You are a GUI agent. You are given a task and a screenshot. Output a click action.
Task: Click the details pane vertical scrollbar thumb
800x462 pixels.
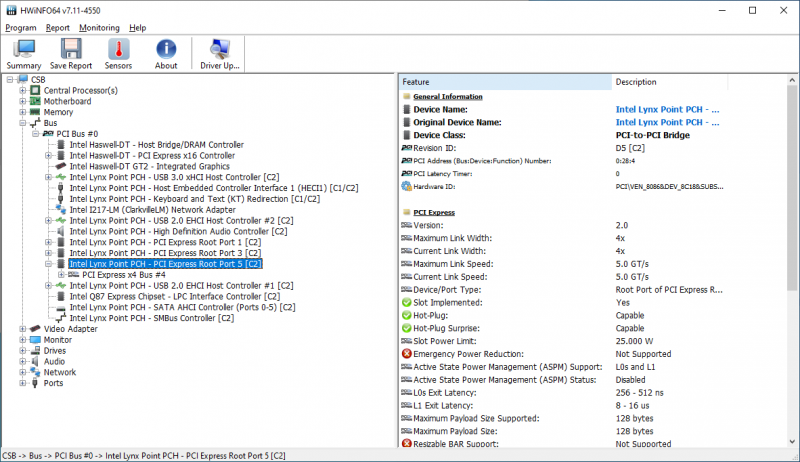tap(792, 189)
